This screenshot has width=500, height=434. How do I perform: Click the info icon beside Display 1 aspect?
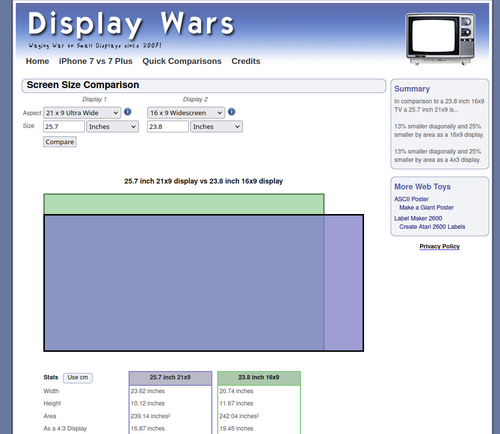pyautogui.click(x=127, y=112)
